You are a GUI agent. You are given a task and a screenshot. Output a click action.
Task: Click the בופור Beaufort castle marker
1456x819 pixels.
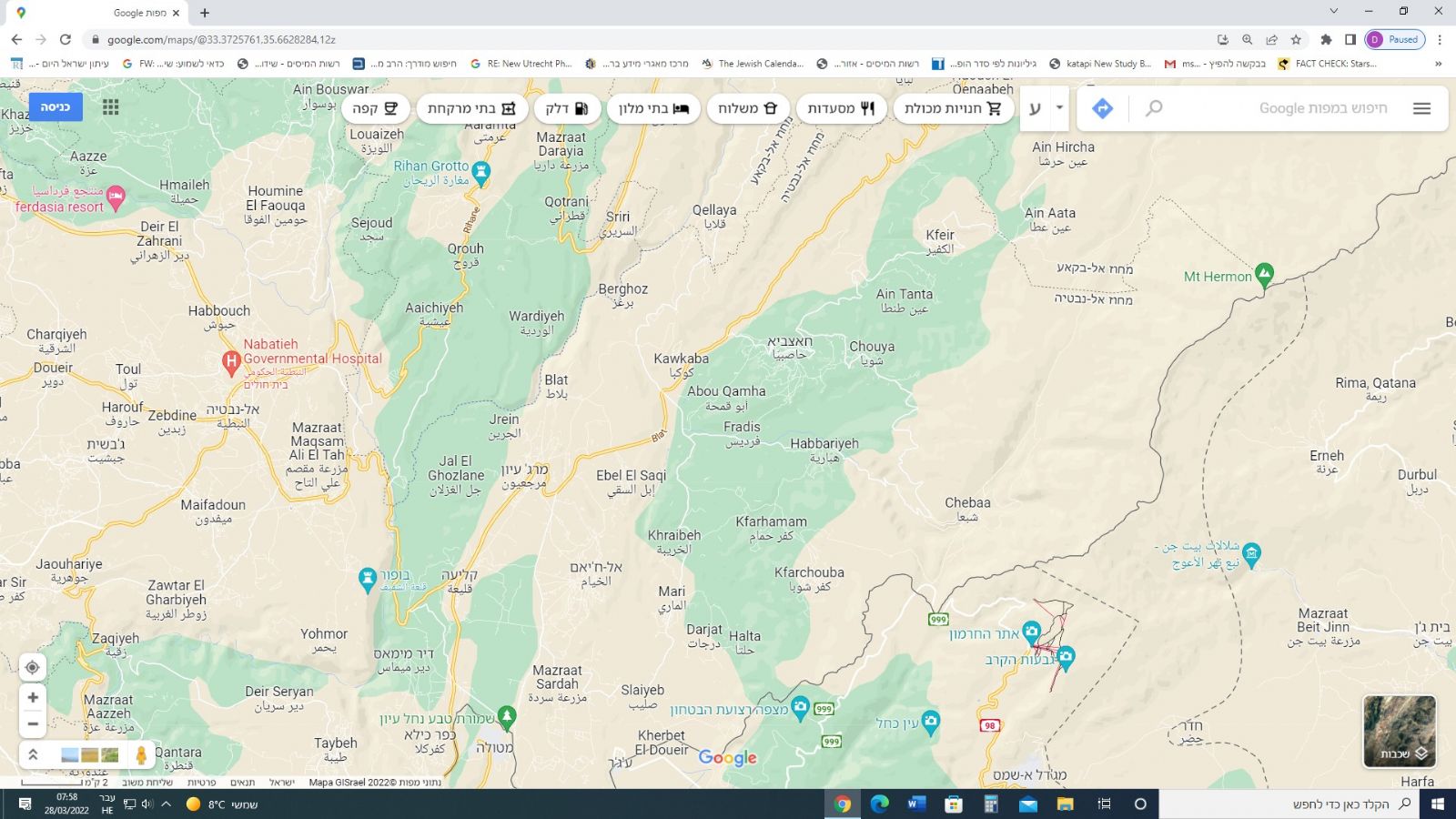[368, 579]
